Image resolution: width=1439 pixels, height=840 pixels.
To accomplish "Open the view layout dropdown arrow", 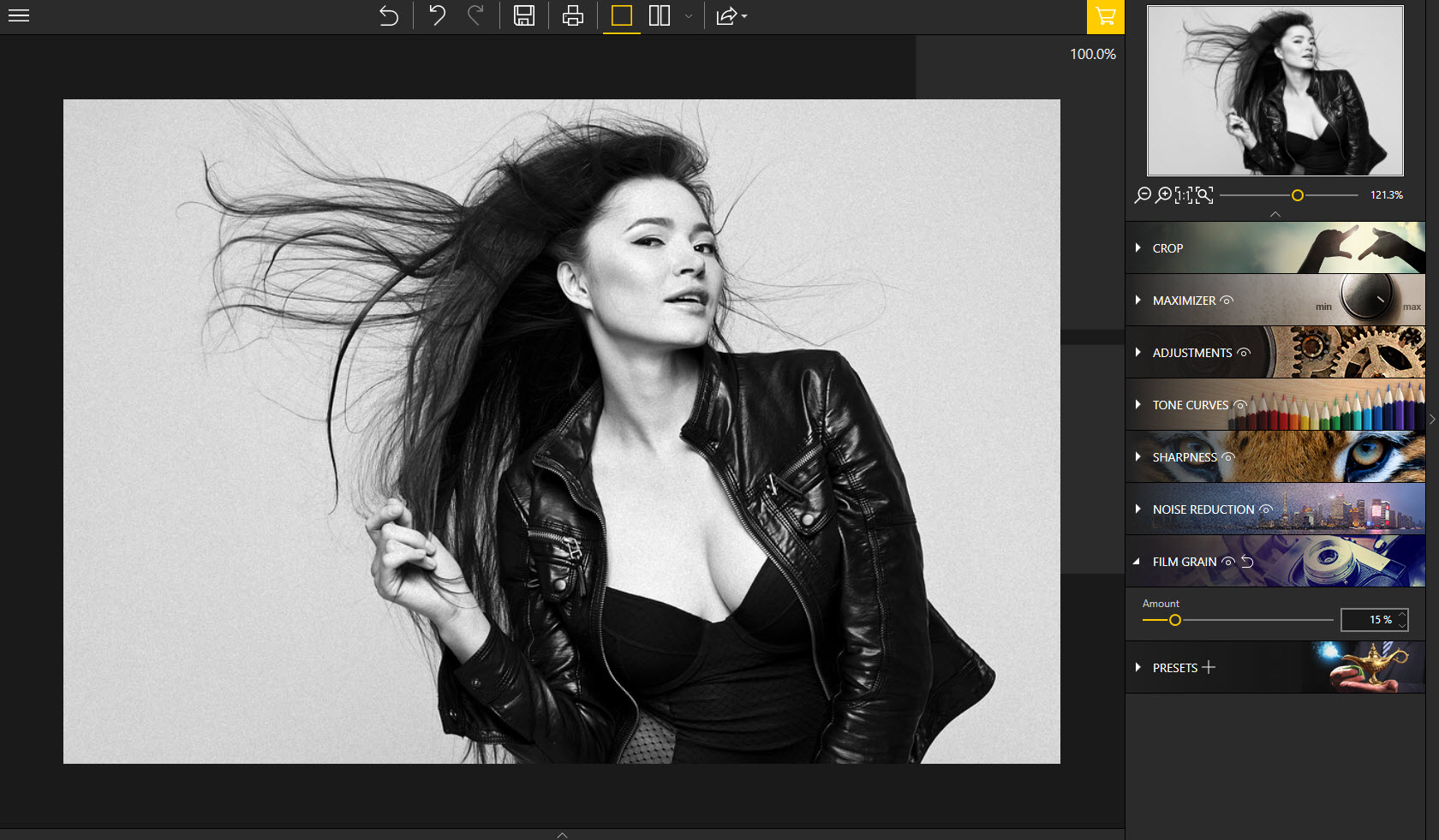I will [689, 16].
